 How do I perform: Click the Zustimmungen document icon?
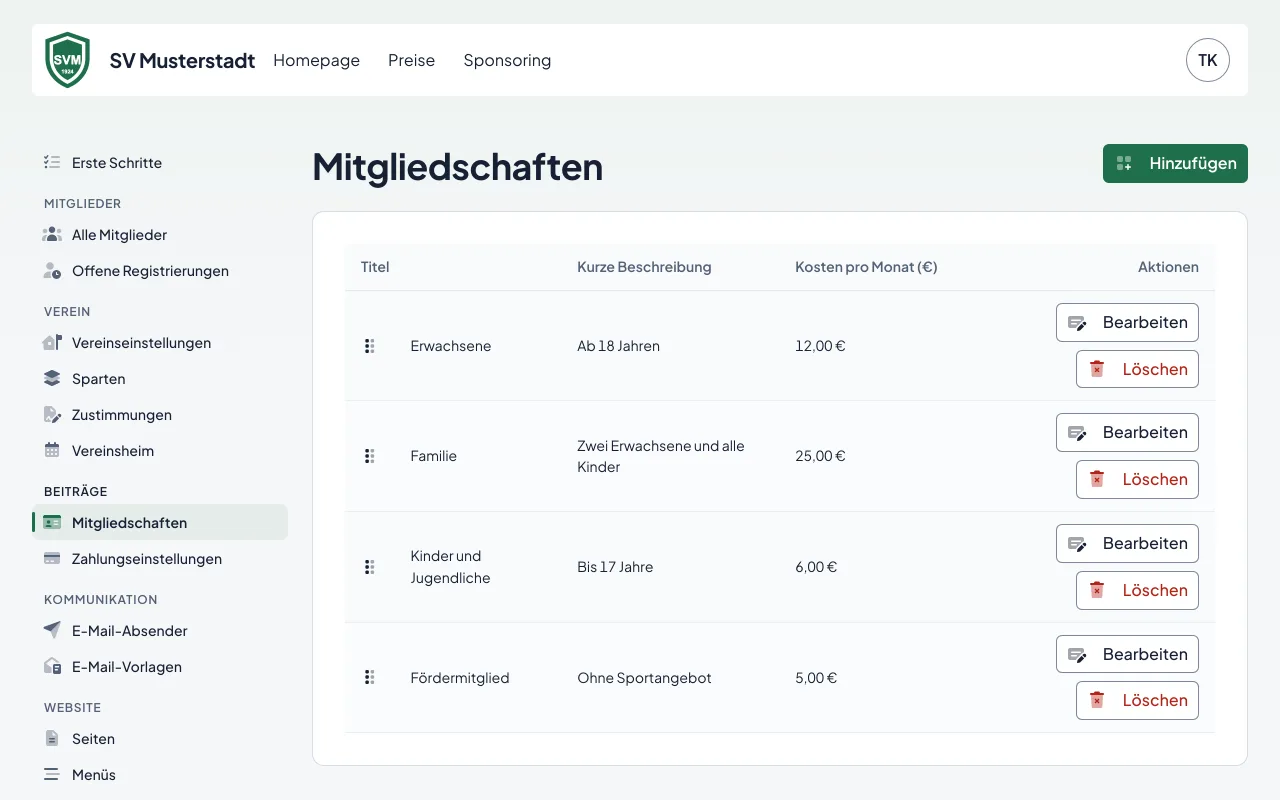[x=52, y=414]
